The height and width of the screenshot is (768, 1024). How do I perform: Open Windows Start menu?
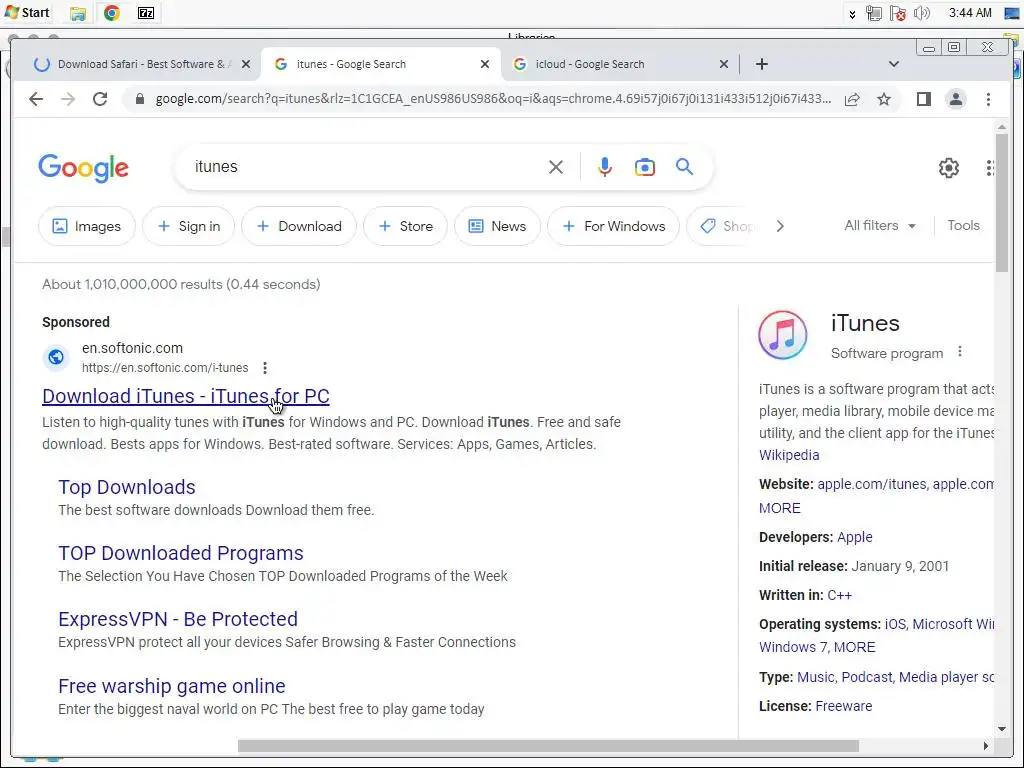(x=27, y=12)
